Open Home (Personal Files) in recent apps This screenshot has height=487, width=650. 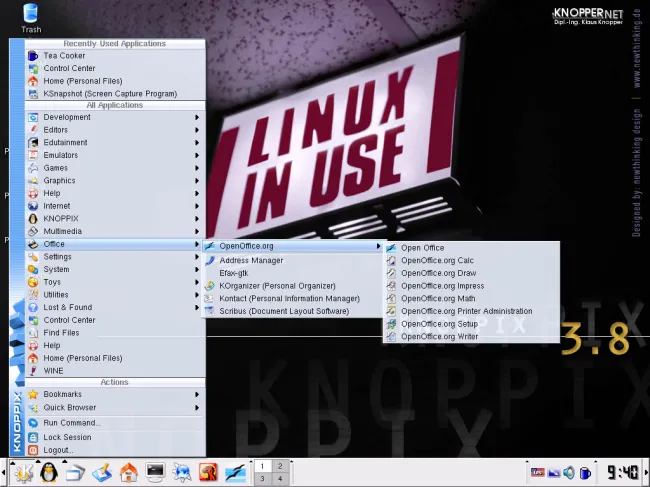click(115, 81)
